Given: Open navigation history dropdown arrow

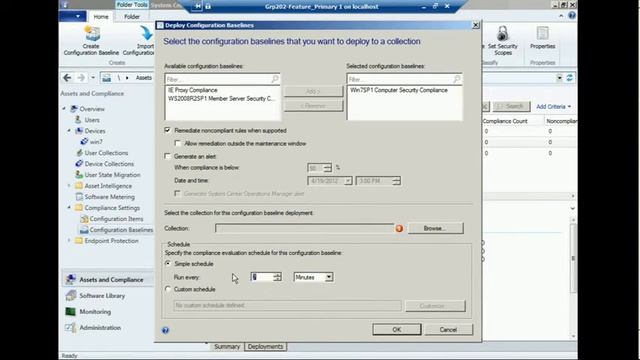Looking at the screenshot, I should tap(93, 78).
